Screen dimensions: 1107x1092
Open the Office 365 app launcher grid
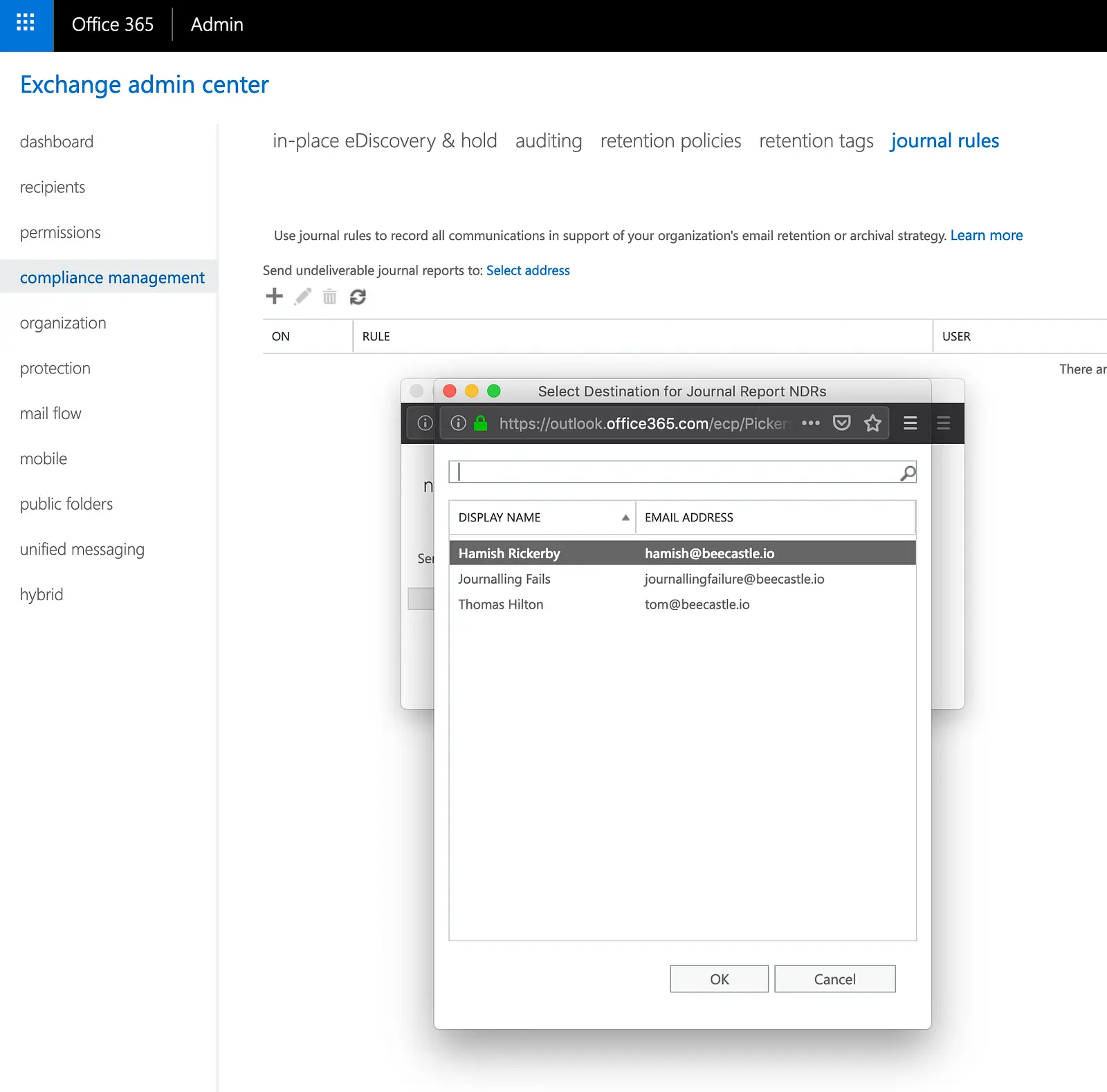[x=26, y=24]
